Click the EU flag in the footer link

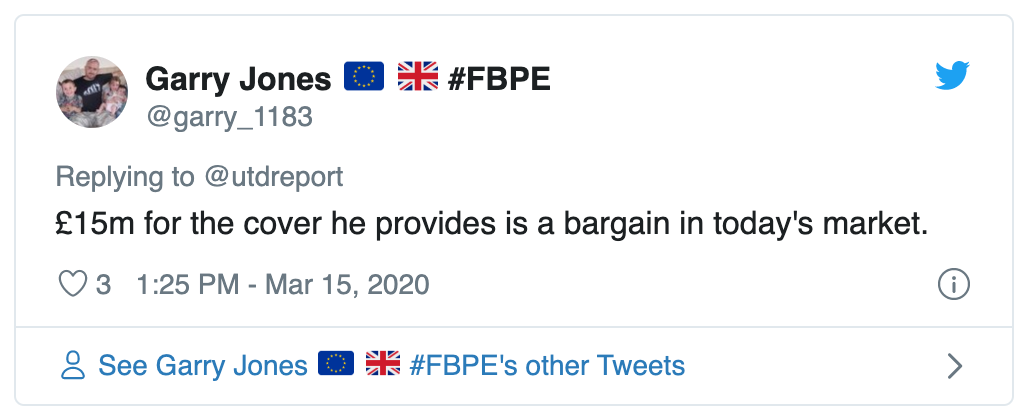(x=337, y=365)
